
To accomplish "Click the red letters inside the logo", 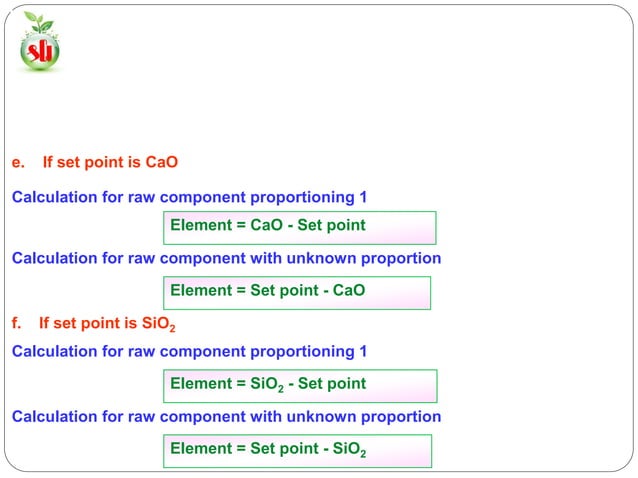I will (40, 52).
